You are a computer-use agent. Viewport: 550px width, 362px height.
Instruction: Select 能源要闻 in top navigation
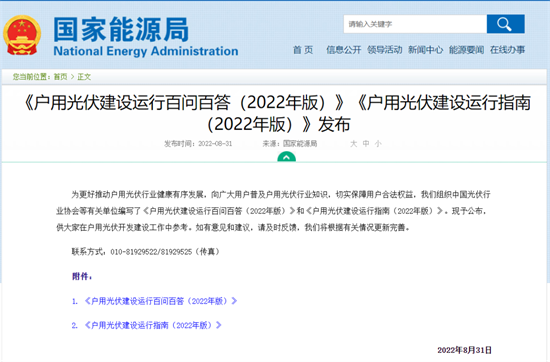[467, 50]
